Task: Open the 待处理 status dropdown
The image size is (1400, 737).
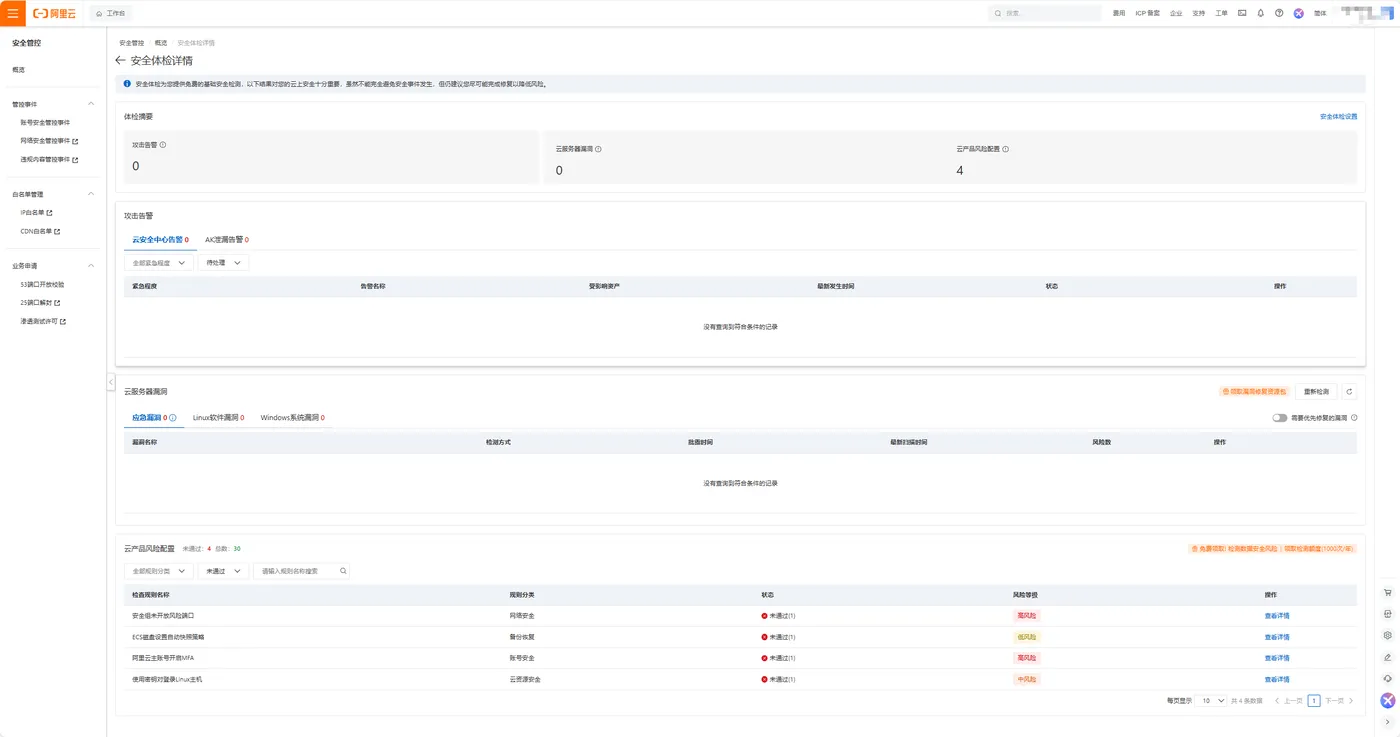Action: (223, 263)
